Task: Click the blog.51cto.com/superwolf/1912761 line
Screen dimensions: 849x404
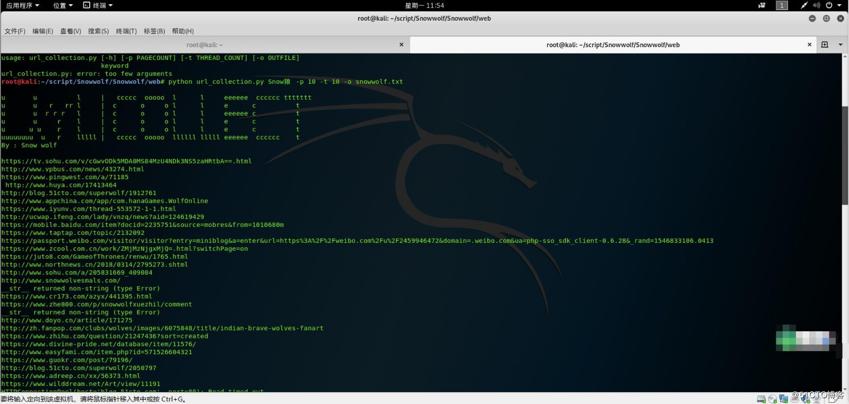Action: [x=79, y=193]
